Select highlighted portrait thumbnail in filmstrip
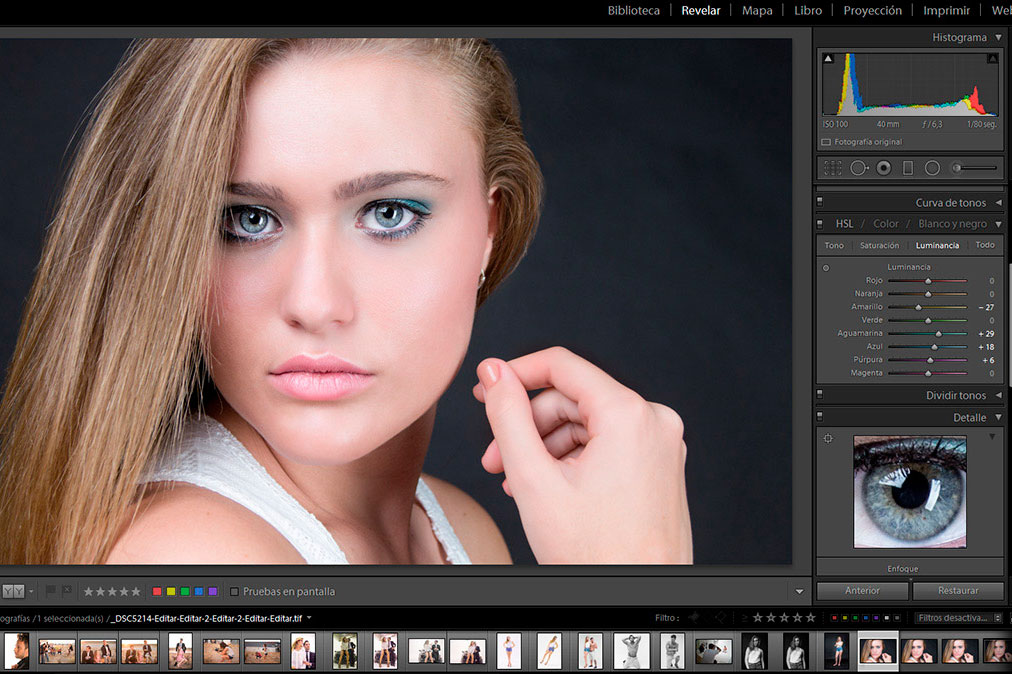This screenshot has height=674, width=1012. point(877,650)
